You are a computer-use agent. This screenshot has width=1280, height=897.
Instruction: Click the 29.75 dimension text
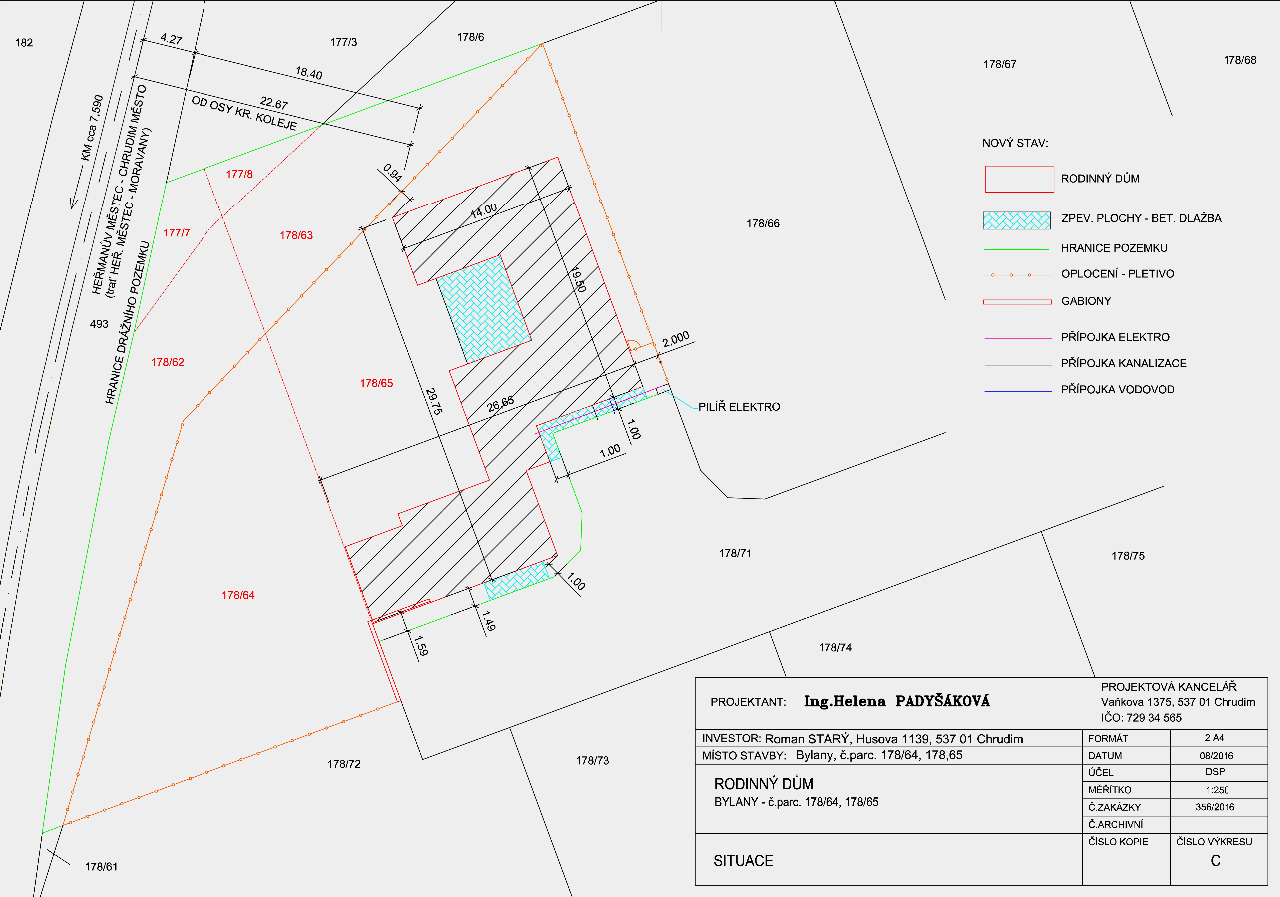432,408
